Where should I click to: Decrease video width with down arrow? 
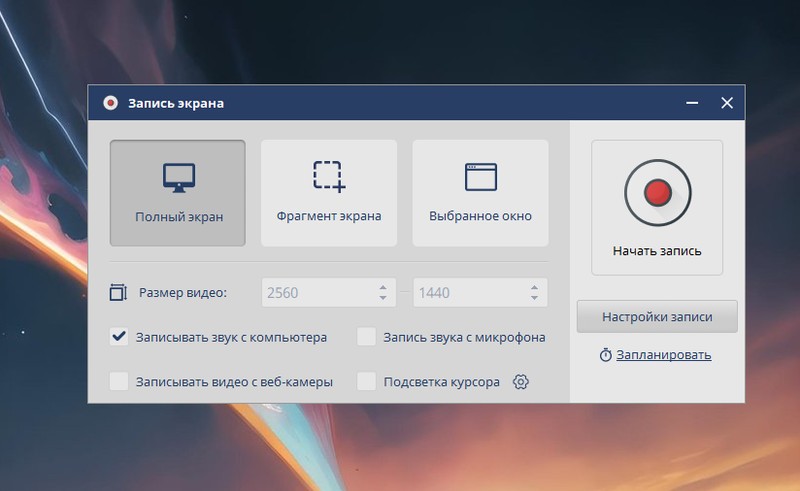383,298
